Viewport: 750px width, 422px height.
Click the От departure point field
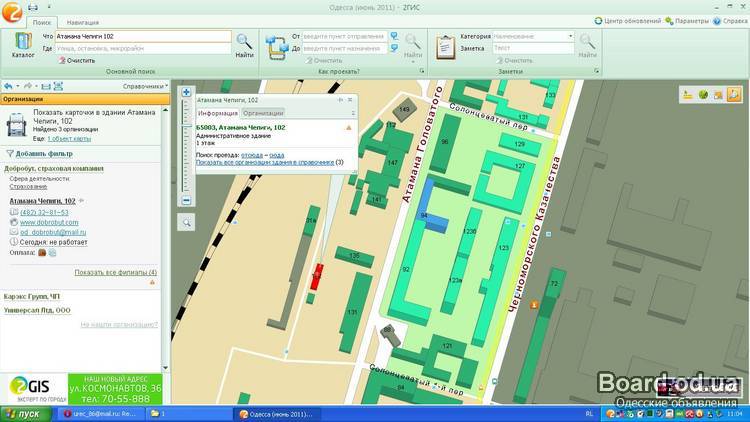click(344, 36)
